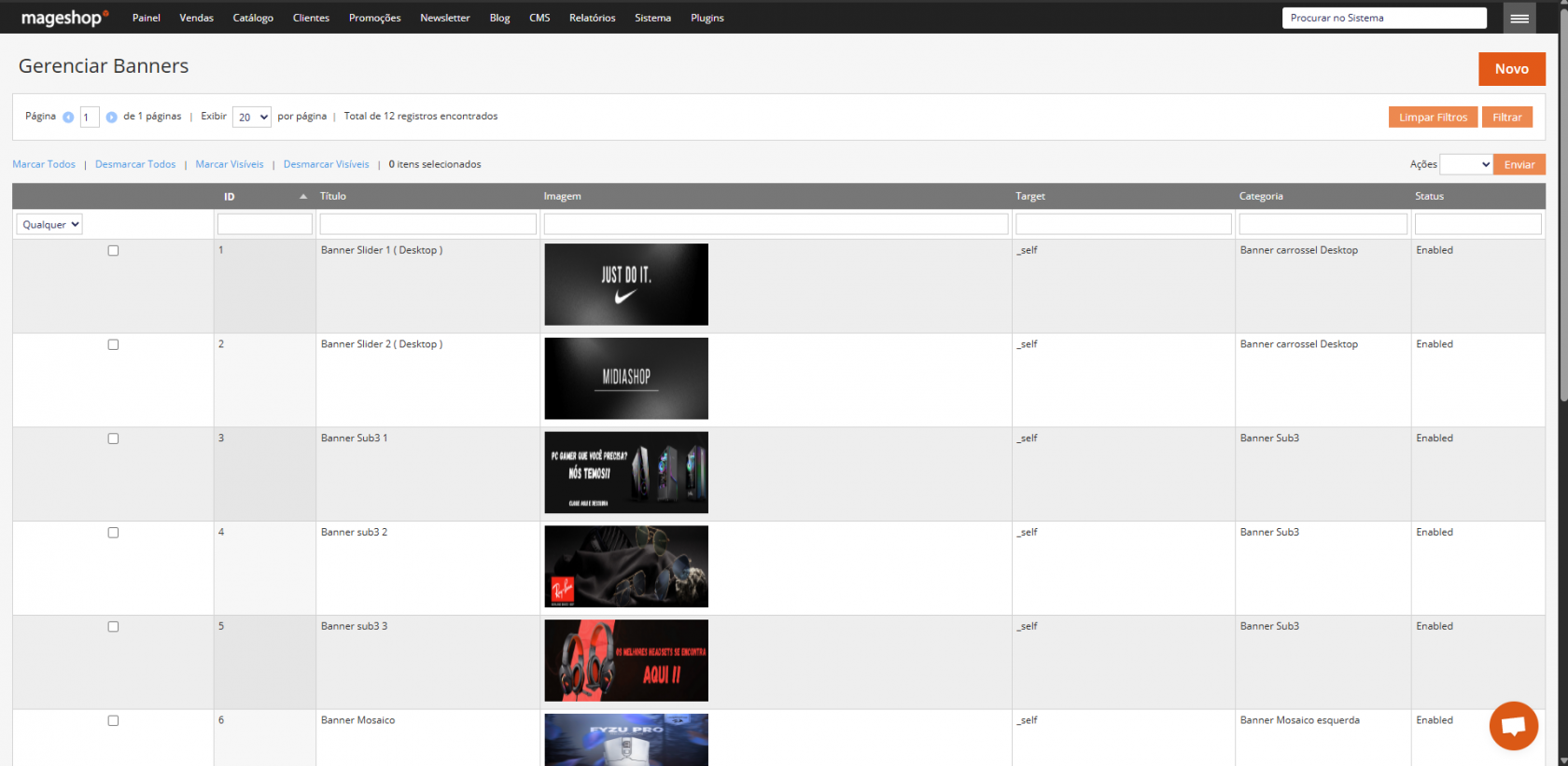Open the Vendas menu
Viewport: 1568px width, 766px height.
[x=197, y=18]
